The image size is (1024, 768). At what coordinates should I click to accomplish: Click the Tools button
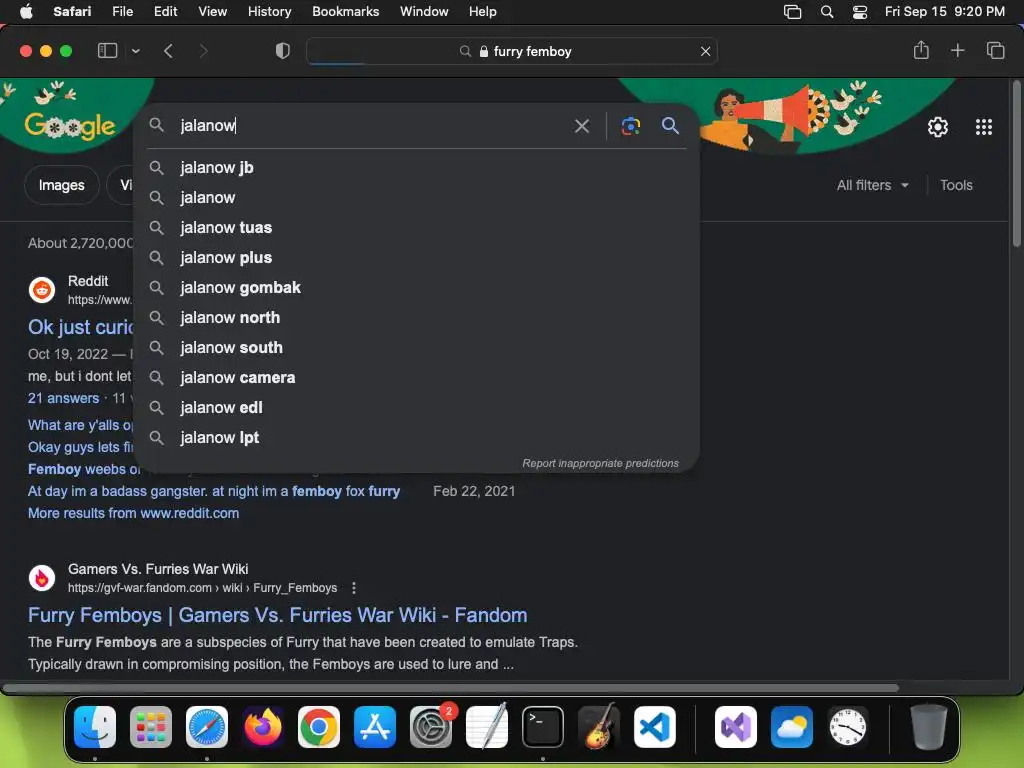(956, 185)
